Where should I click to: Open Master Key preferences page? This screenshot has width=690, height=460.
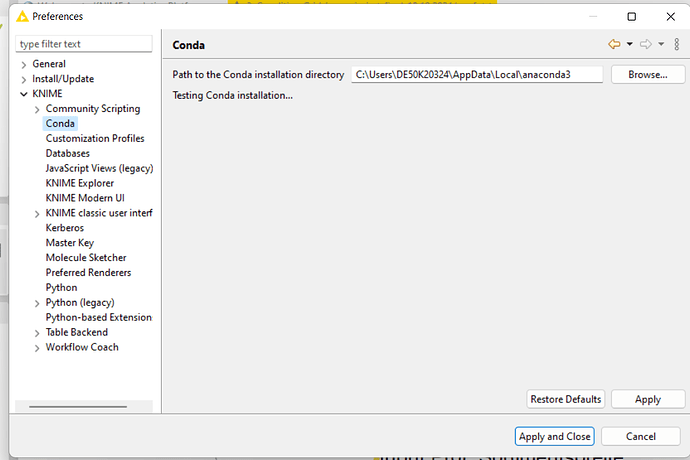tap(70, 243)
